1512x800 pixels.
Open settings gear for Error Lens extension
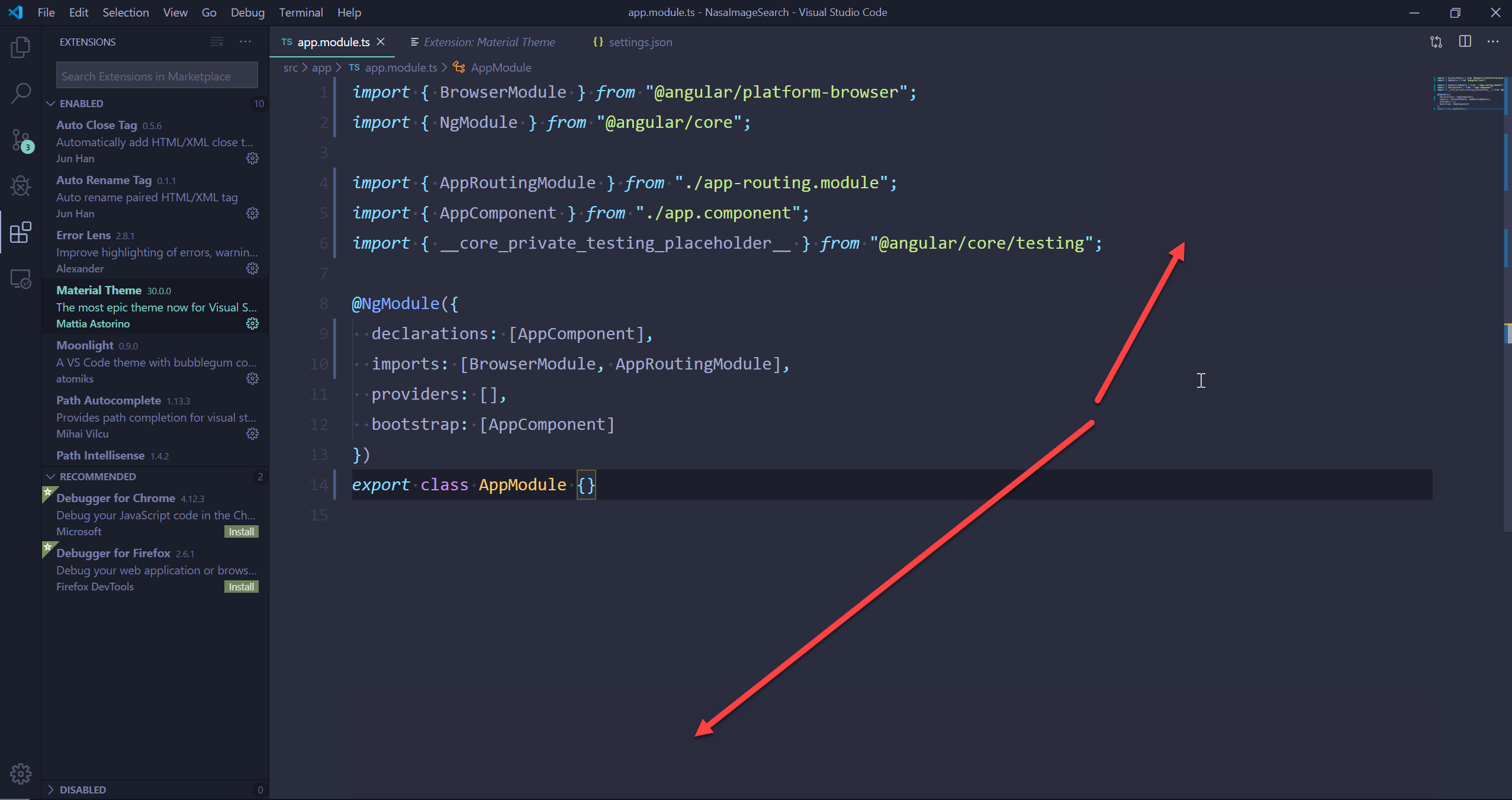coord(252,268)
